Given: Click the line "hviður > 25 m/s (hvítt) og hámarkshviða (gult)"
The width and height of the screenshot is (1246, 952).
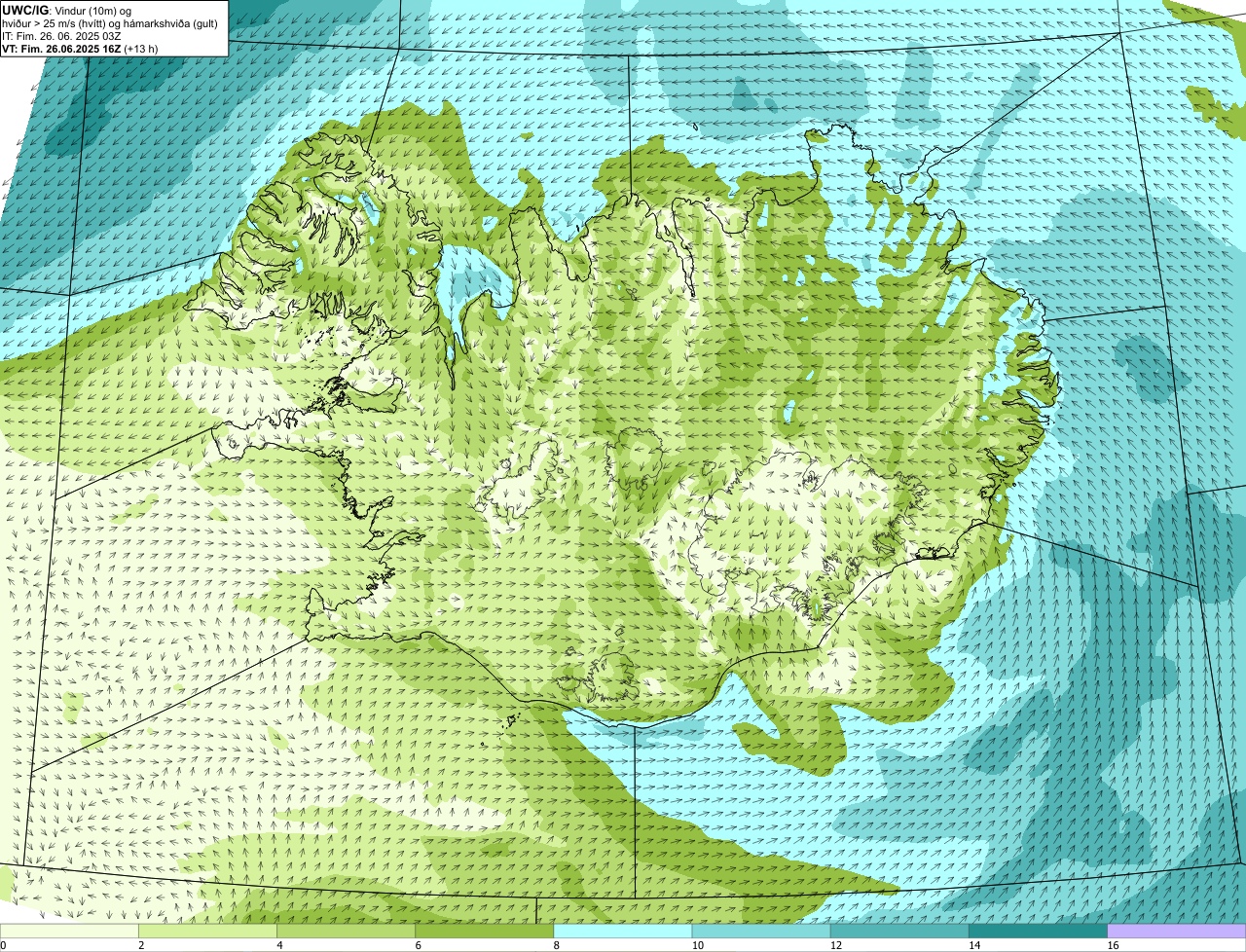Looking at the screenshot, I should point(110,23).
